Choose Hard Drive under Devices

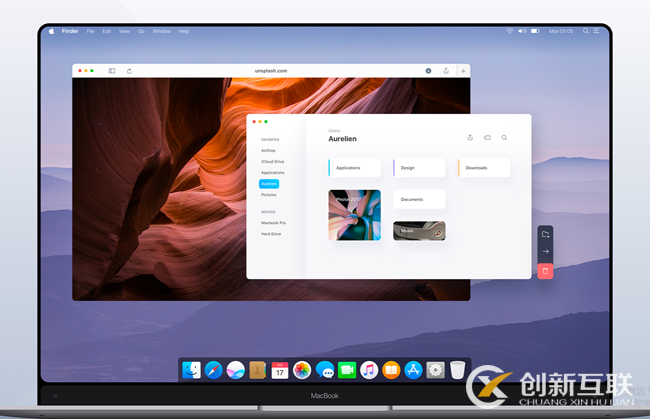pyautogui.click(x=271, y=233)
